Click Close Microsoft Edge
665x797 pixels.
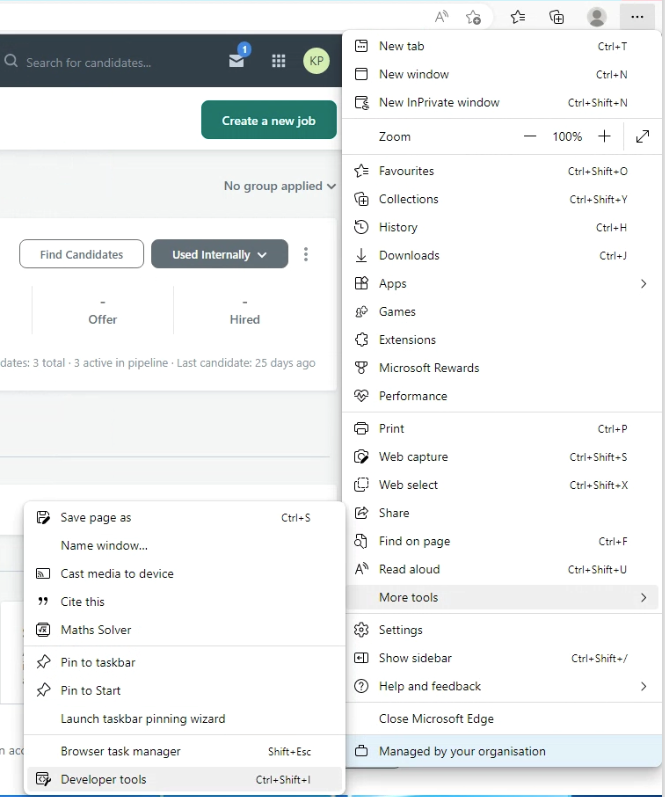coord(502,719)
